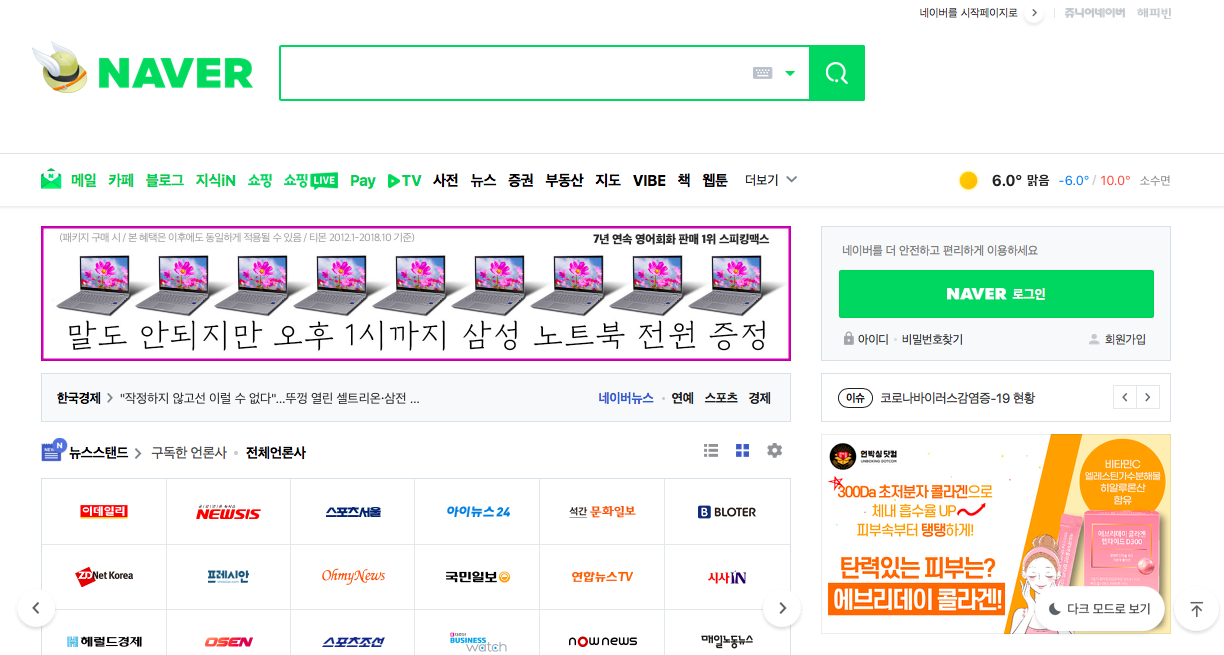Switch to 전체언론사 tab
Viewport: 1224px width, 655px height.
[x=276, y=453]
